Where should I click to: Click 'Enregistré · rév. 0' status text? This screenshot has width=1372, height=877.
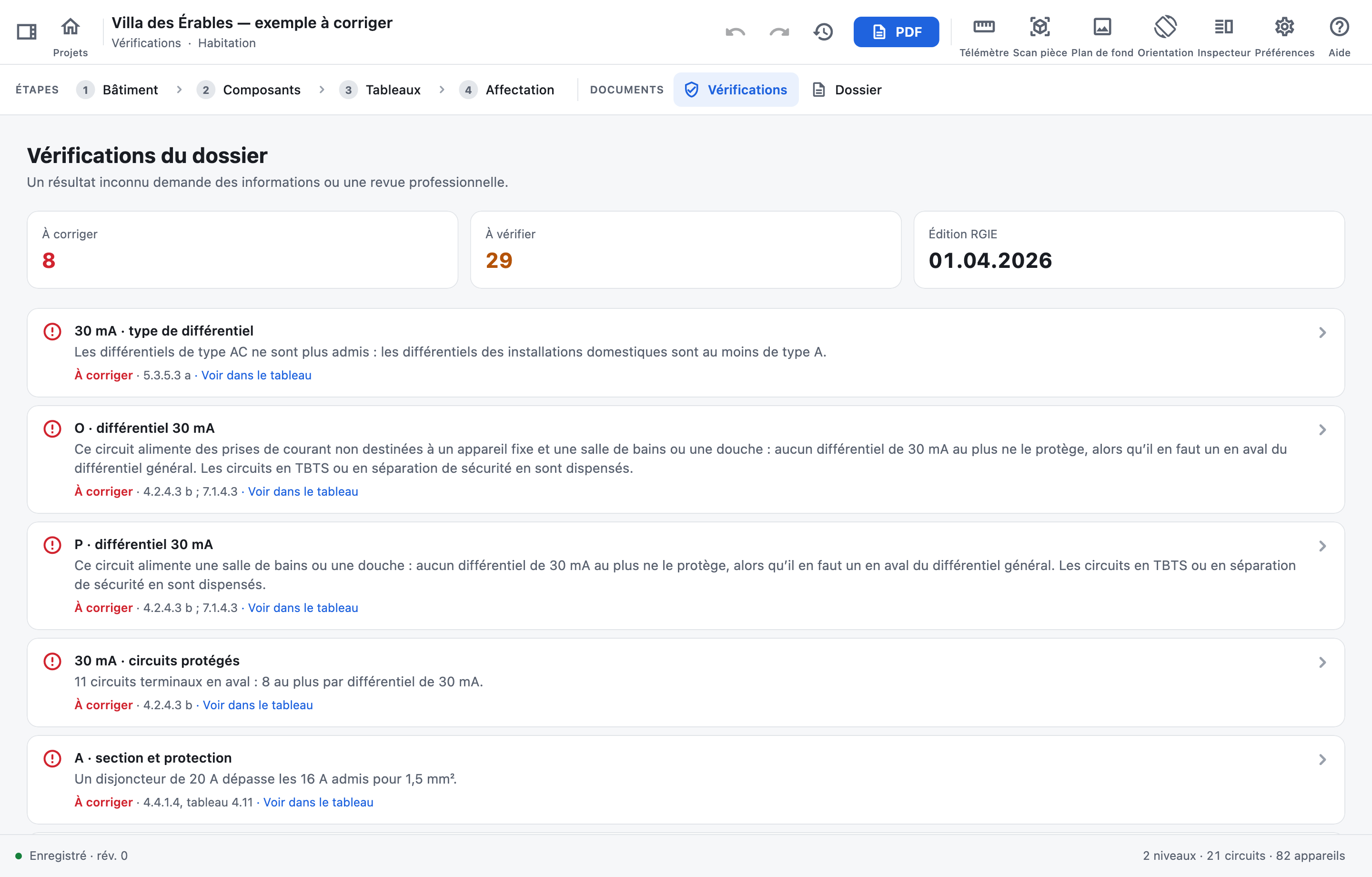tap(79, 856)
